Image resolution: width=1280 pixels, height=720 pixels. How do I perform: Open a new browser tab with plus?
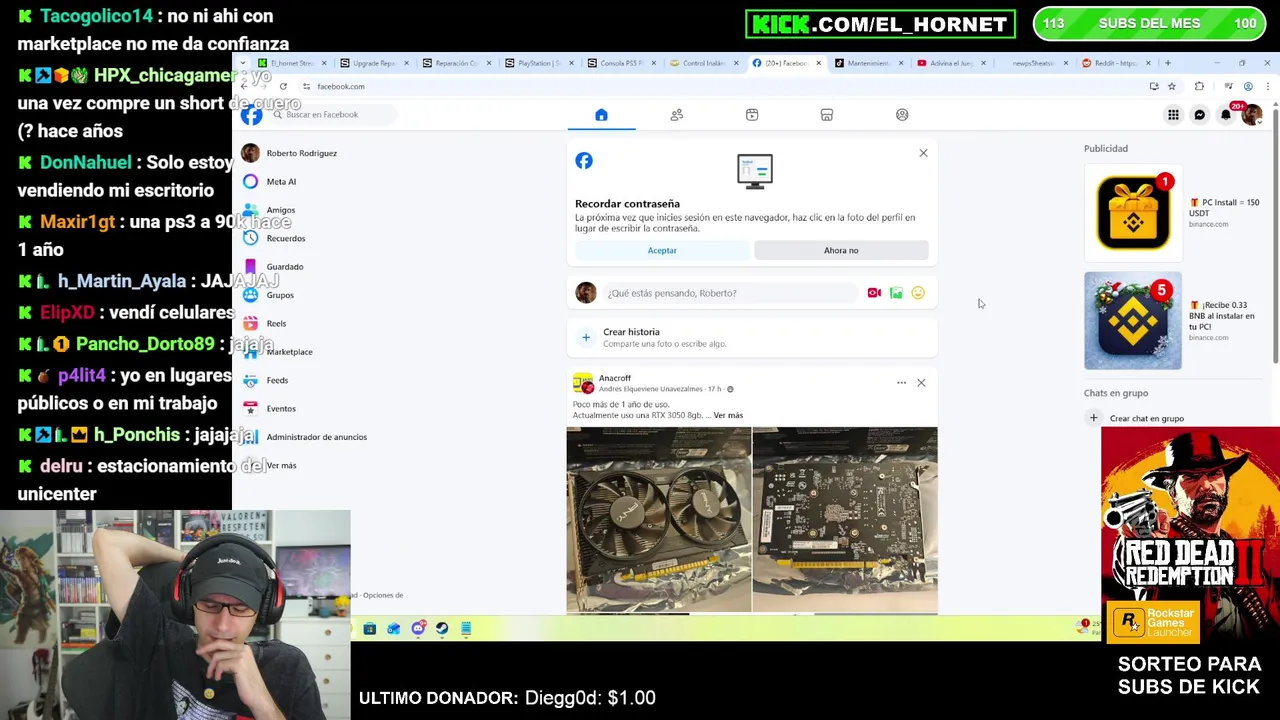click(1167, 63)
